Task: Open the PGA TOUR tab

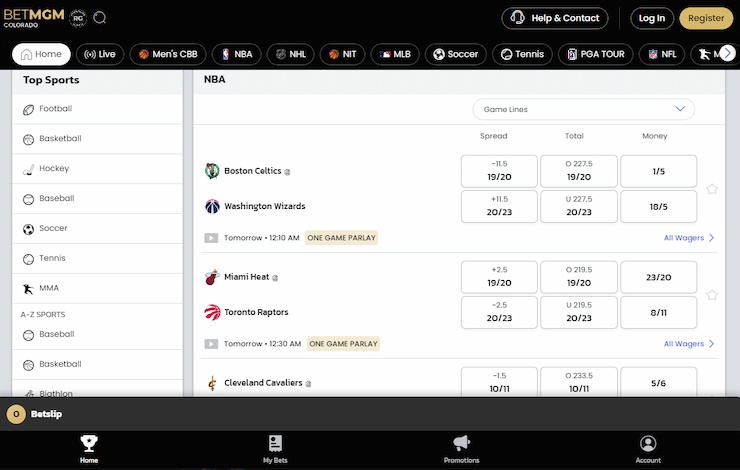Action: tap(596, 54)
